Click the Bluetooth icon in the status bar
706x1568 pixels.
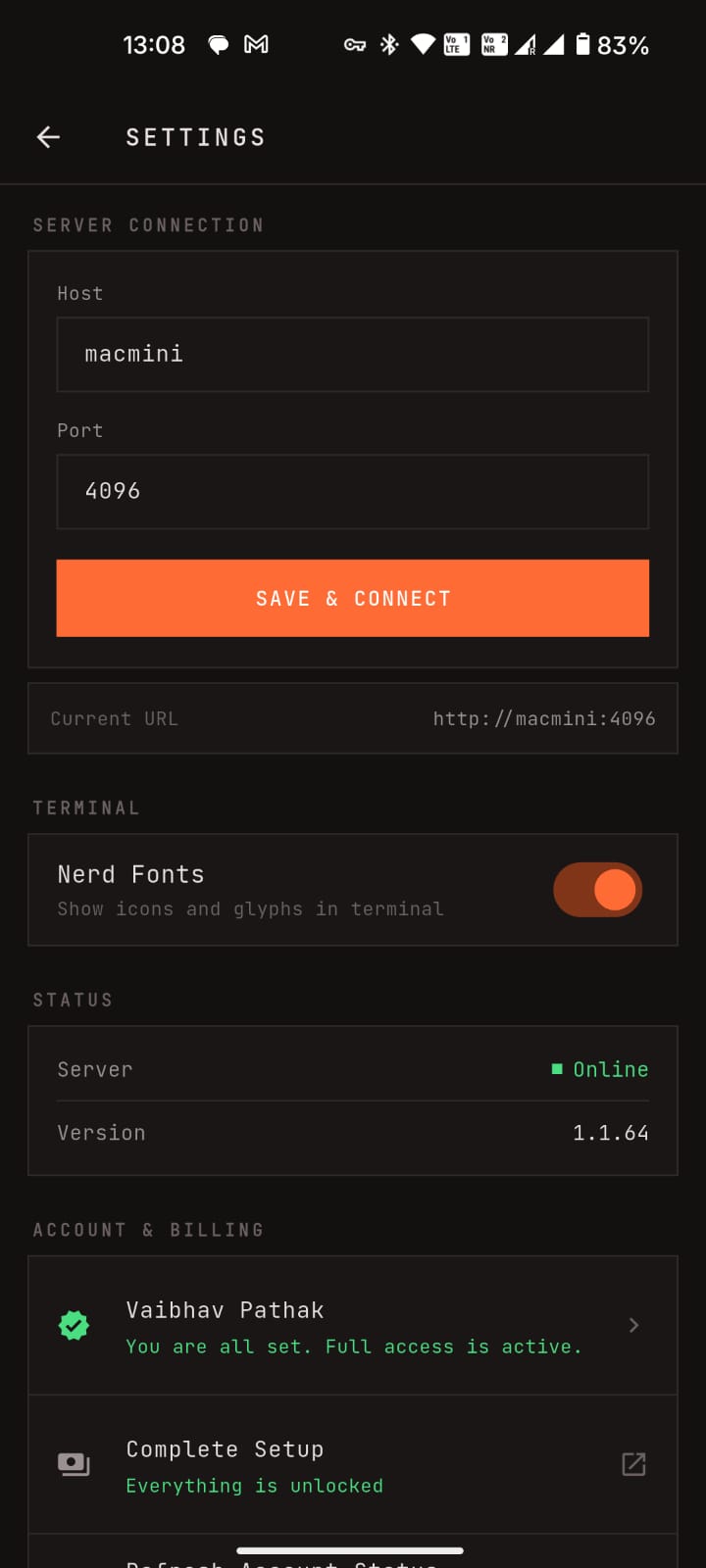[389, 44]
